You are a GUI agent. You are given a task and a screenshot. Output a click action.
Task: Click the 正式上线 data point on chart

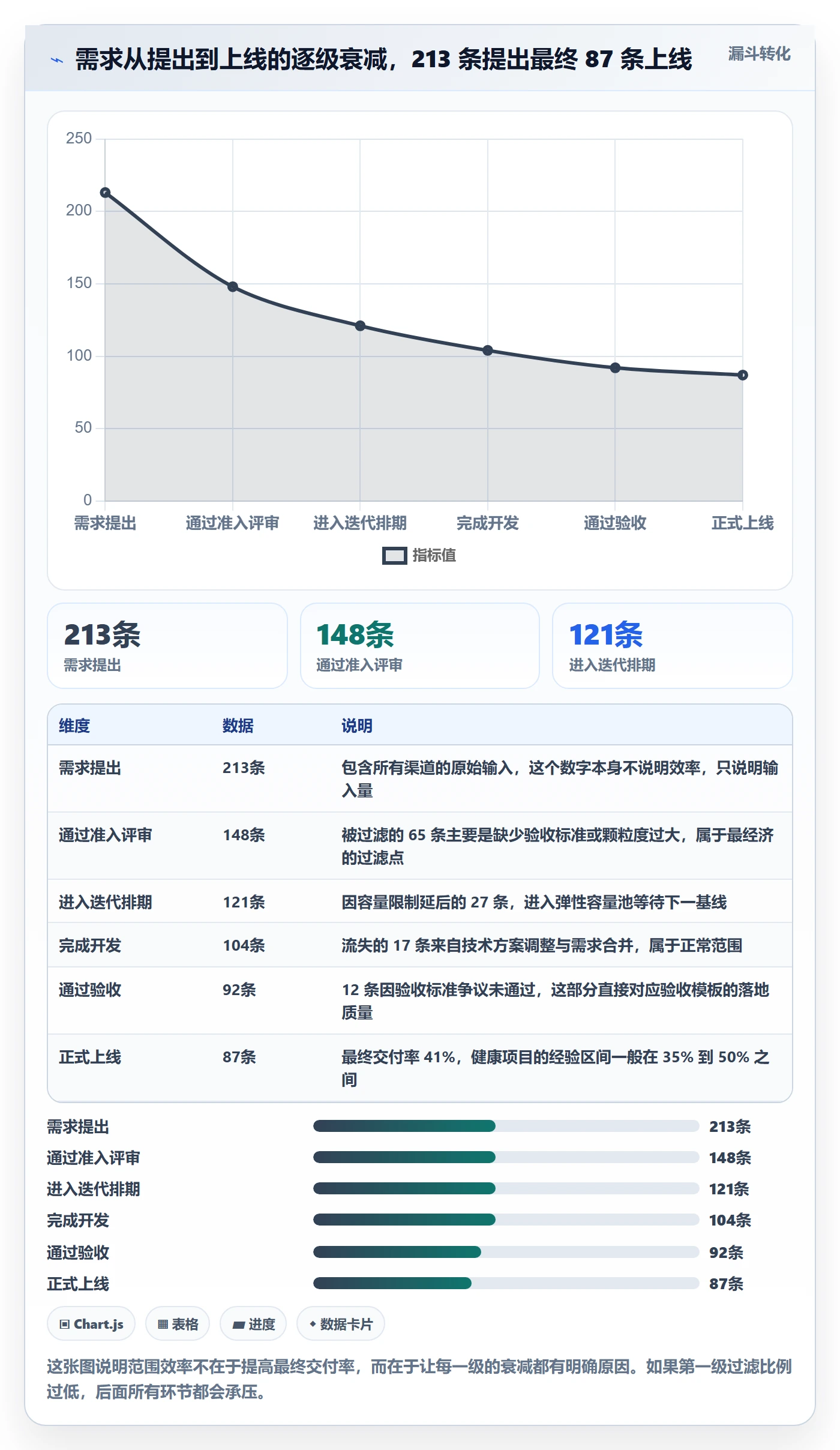tap(743, 375)
